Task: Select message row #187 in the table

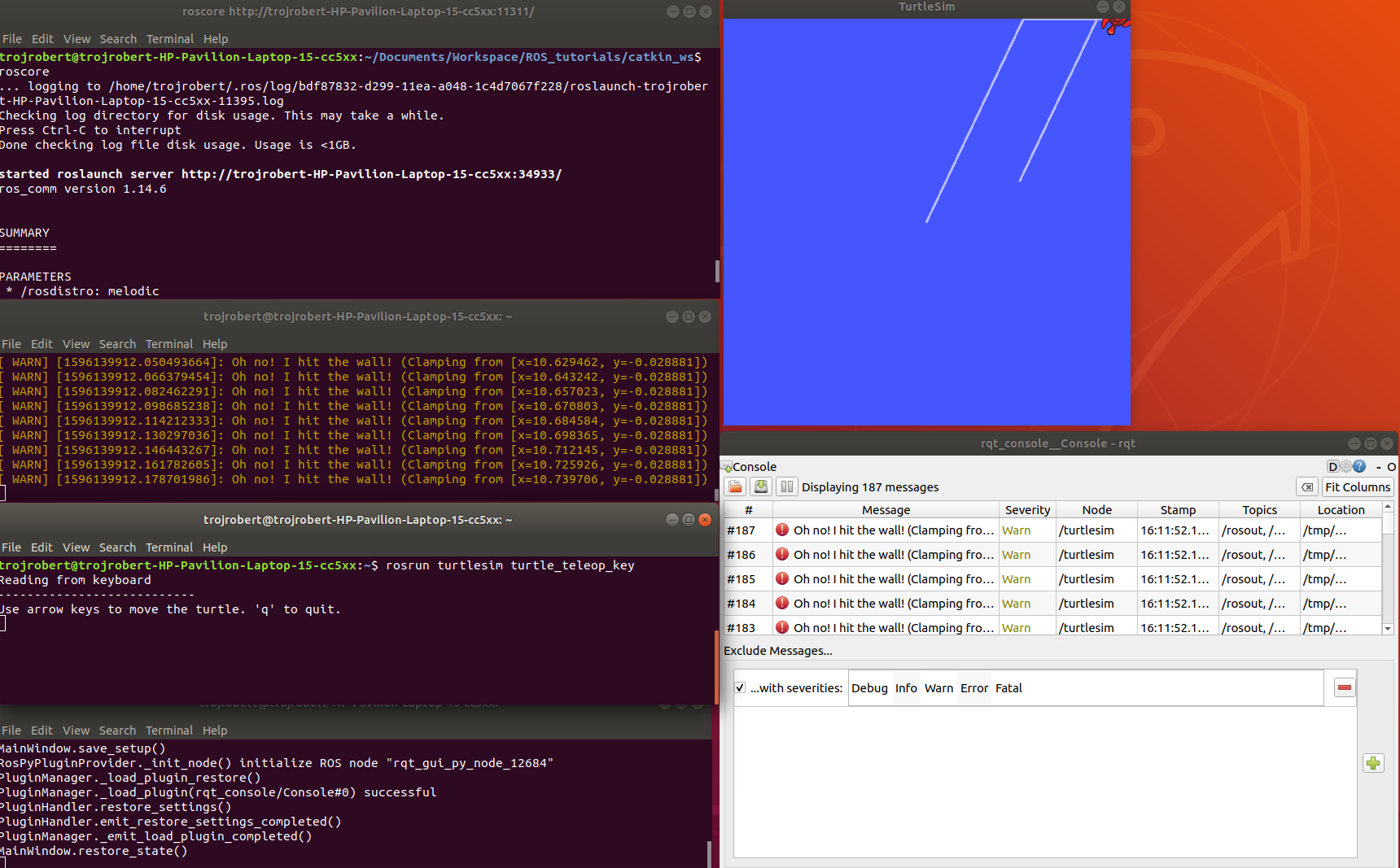Action: pyautogui.click(x=1052, y=530)
